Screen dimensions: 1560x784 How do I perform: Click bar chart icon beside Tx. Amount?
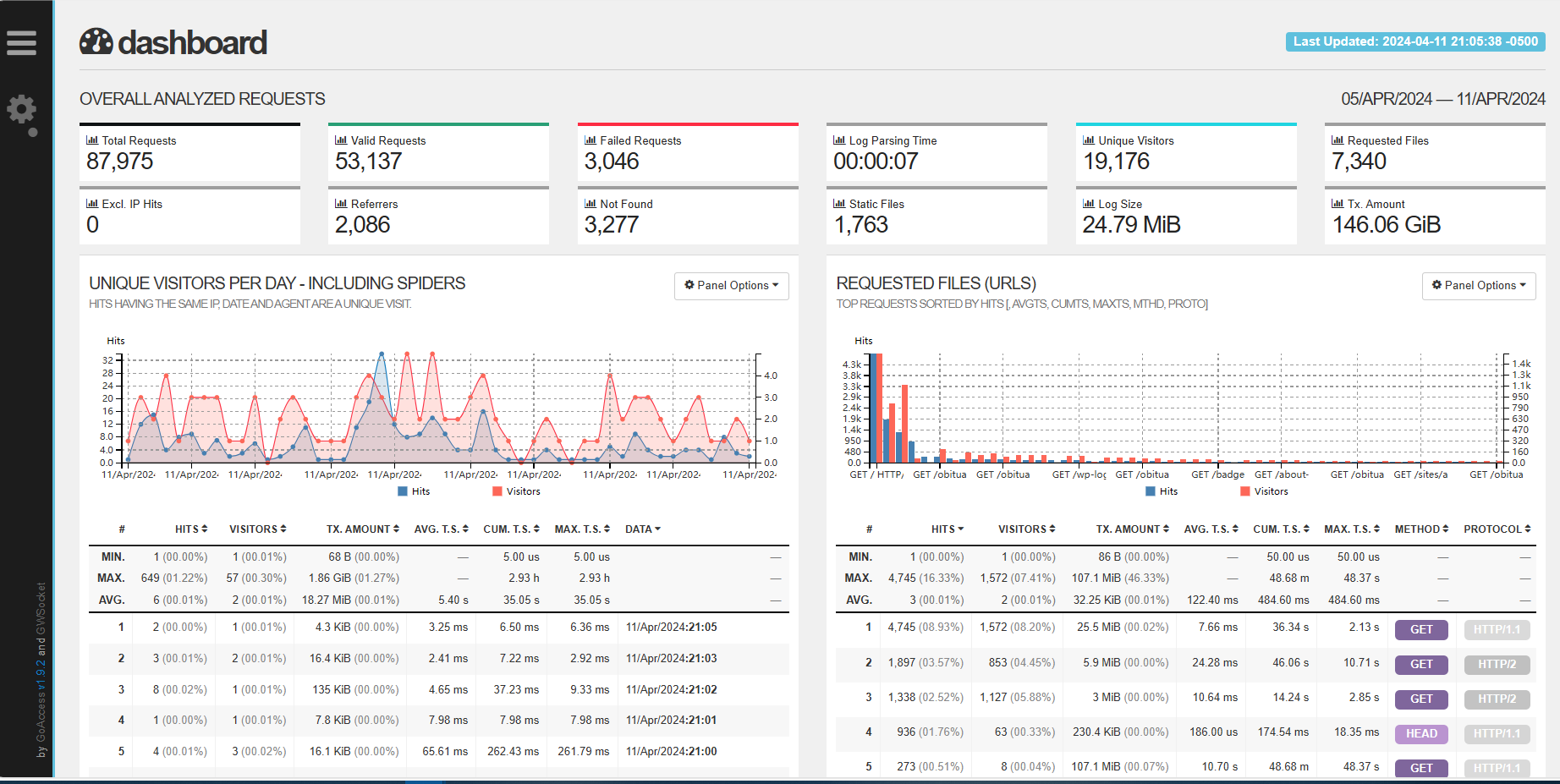coord(1338,204)
